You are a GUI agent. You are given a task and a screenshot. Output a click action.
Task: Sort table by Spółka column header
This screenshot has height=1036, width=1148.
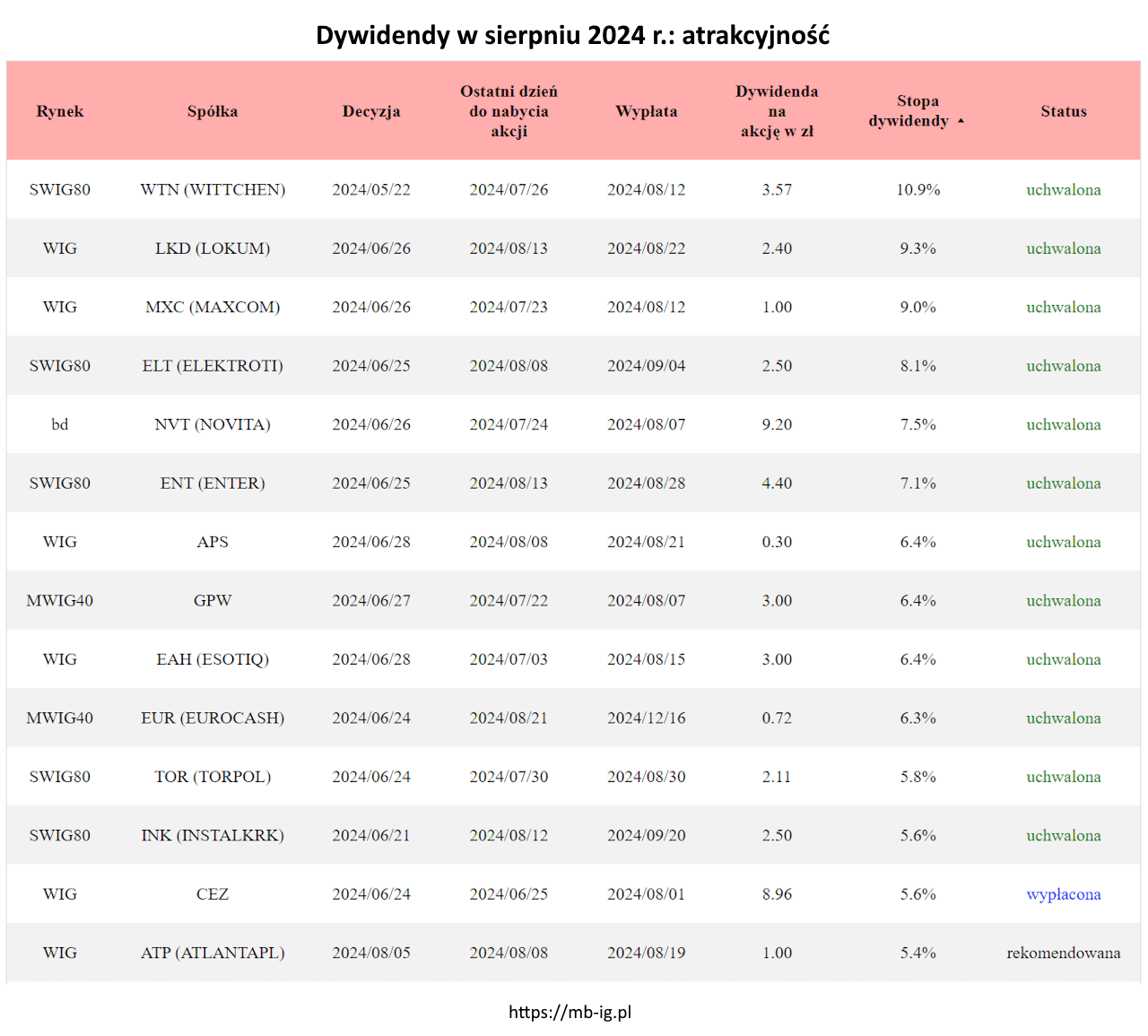click(213, 111)
